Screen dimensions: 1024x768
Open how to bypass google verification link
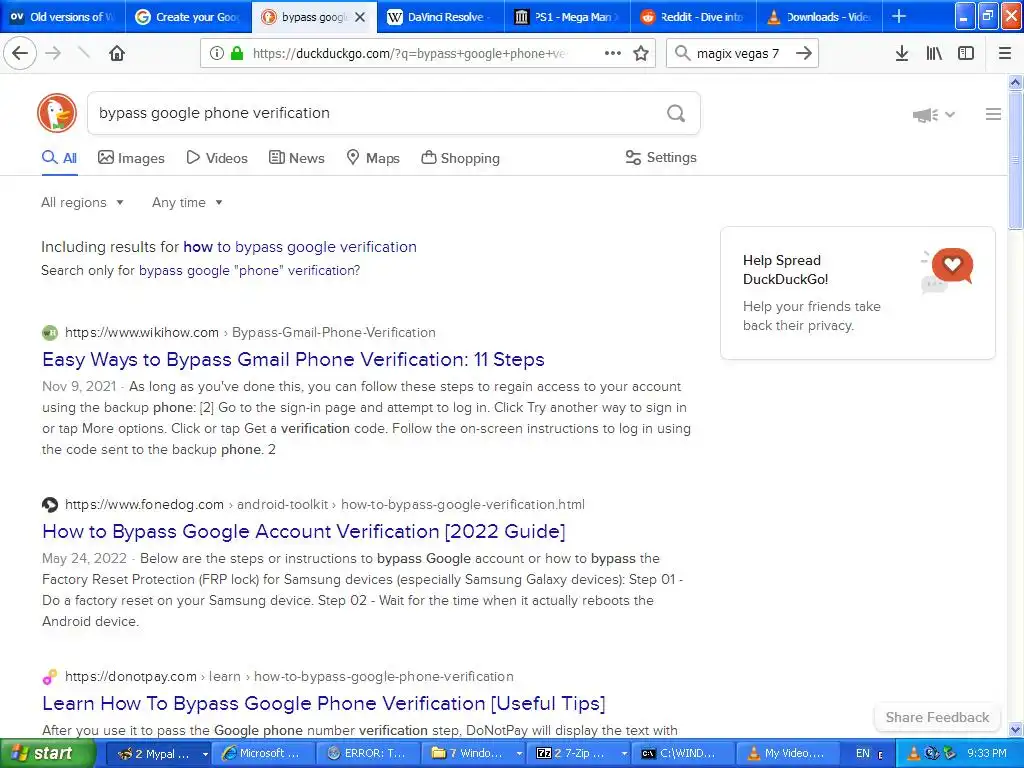[300, 247]
